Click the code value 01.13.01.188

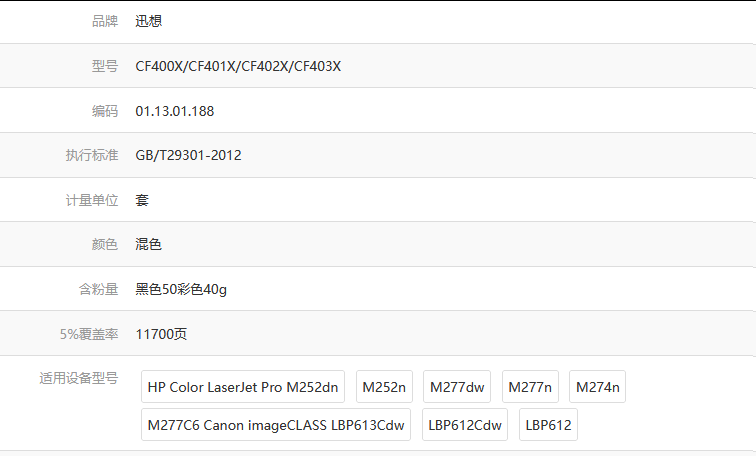pos(175,111)
